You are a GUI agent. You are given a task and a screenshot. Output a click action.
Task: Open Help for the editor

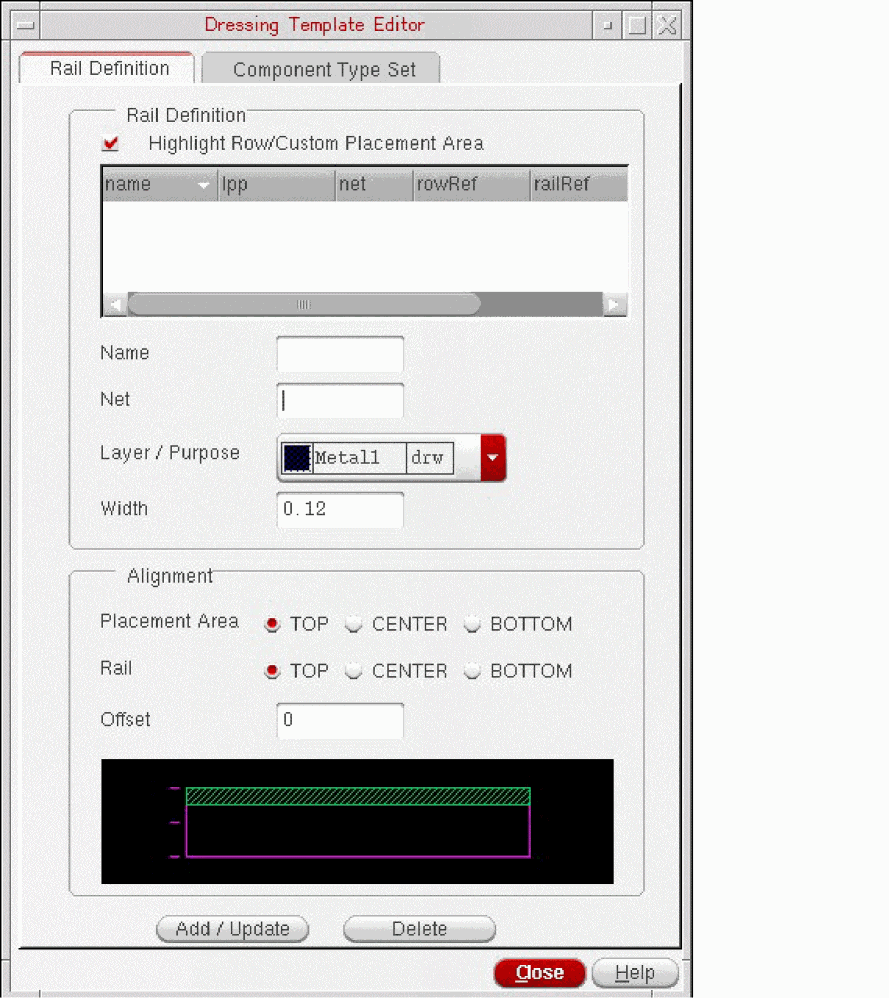[x=635, y=973]
